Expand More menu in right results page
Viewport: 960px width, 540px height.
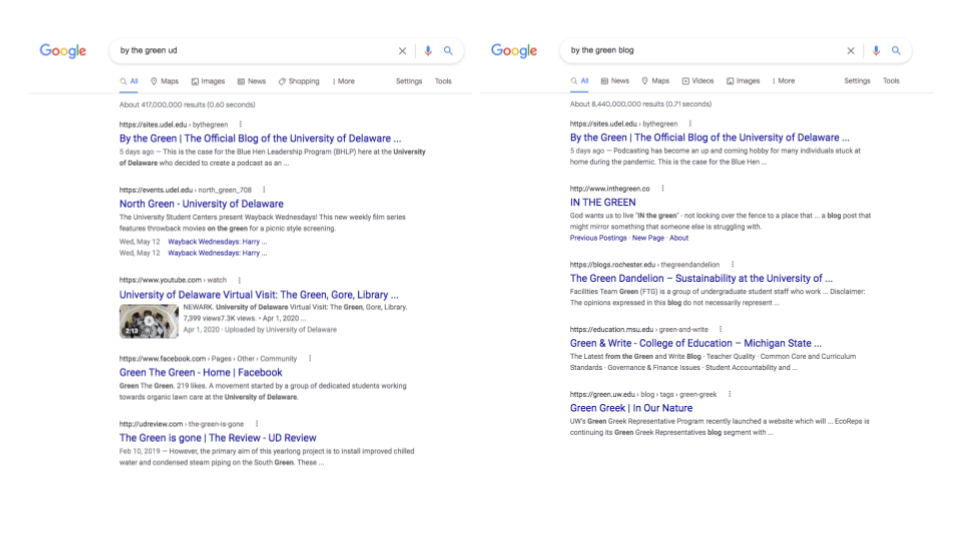click(784, 81)
